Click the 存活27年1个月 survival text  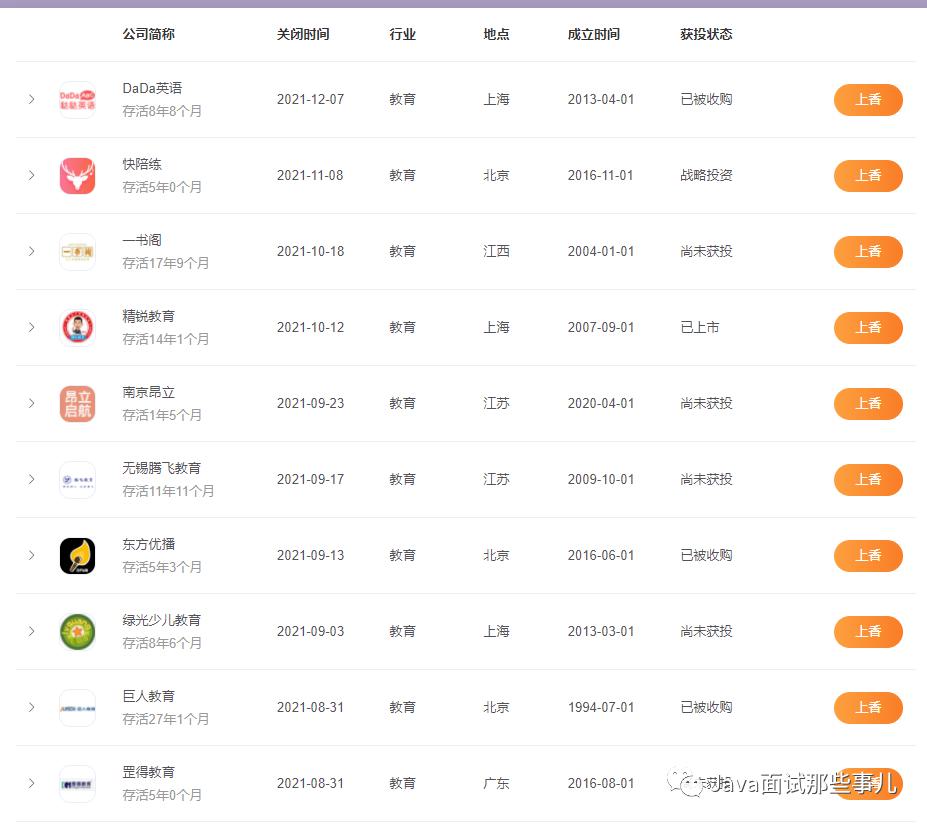(166, 719)
